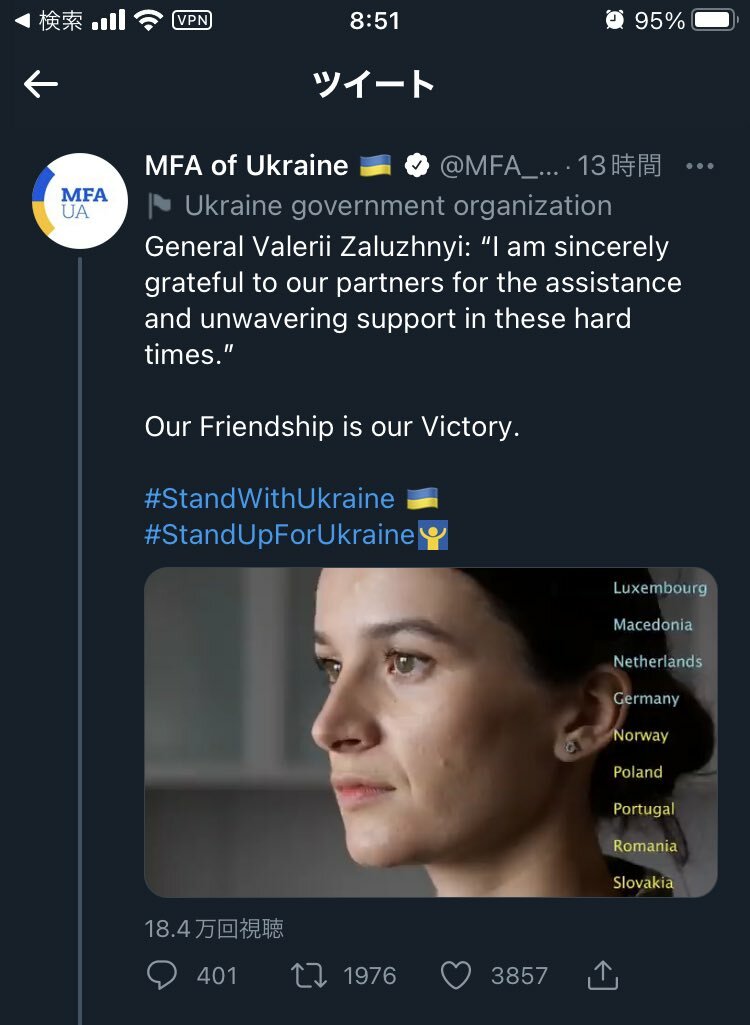750x1025 pixels.
Task: Return to 検索 app via status bar
Action: [x=49, y=21]
